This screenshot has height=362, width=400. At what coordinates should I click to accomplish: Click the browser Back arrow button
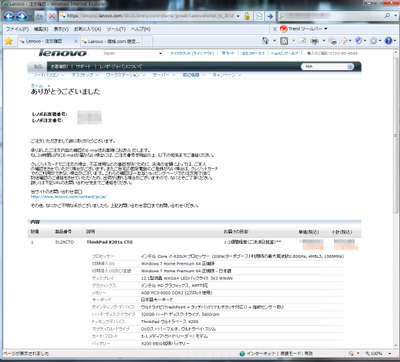[x=9, y=16]
